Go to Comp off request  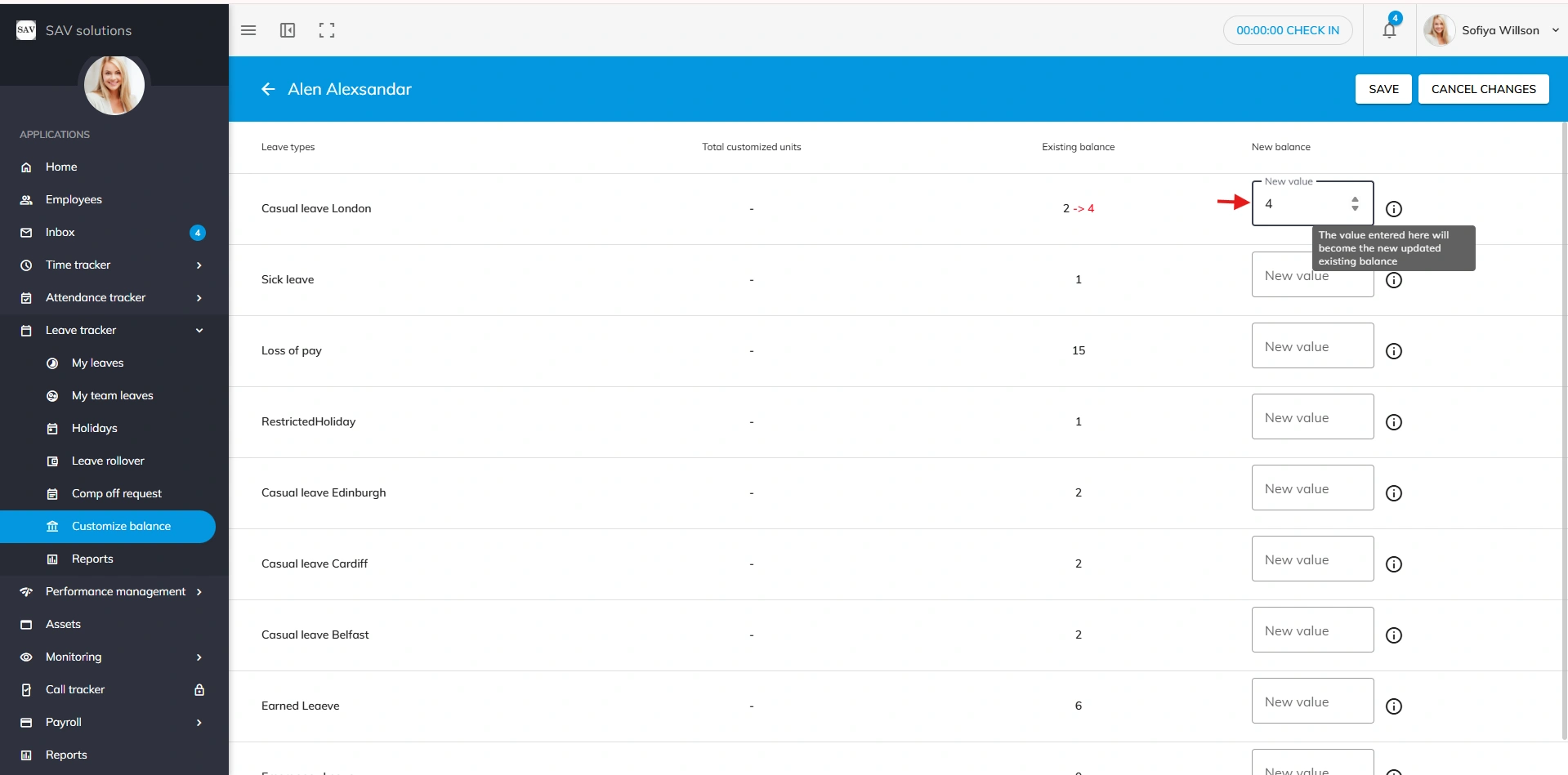[117, 493]
